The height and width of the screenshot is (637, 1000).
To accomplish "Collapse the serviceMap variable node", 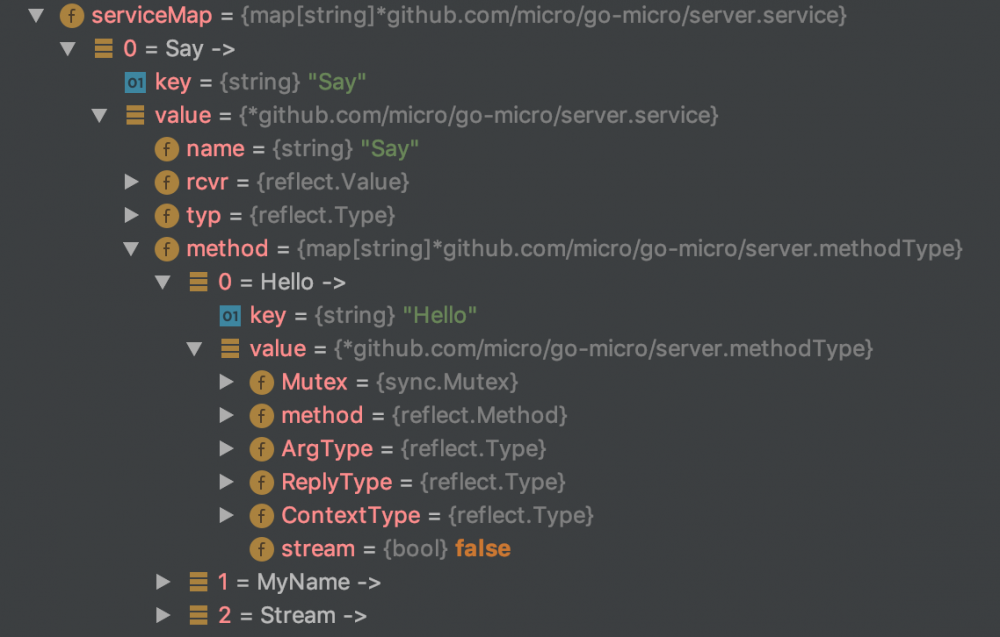I will (x=37, y=16).
